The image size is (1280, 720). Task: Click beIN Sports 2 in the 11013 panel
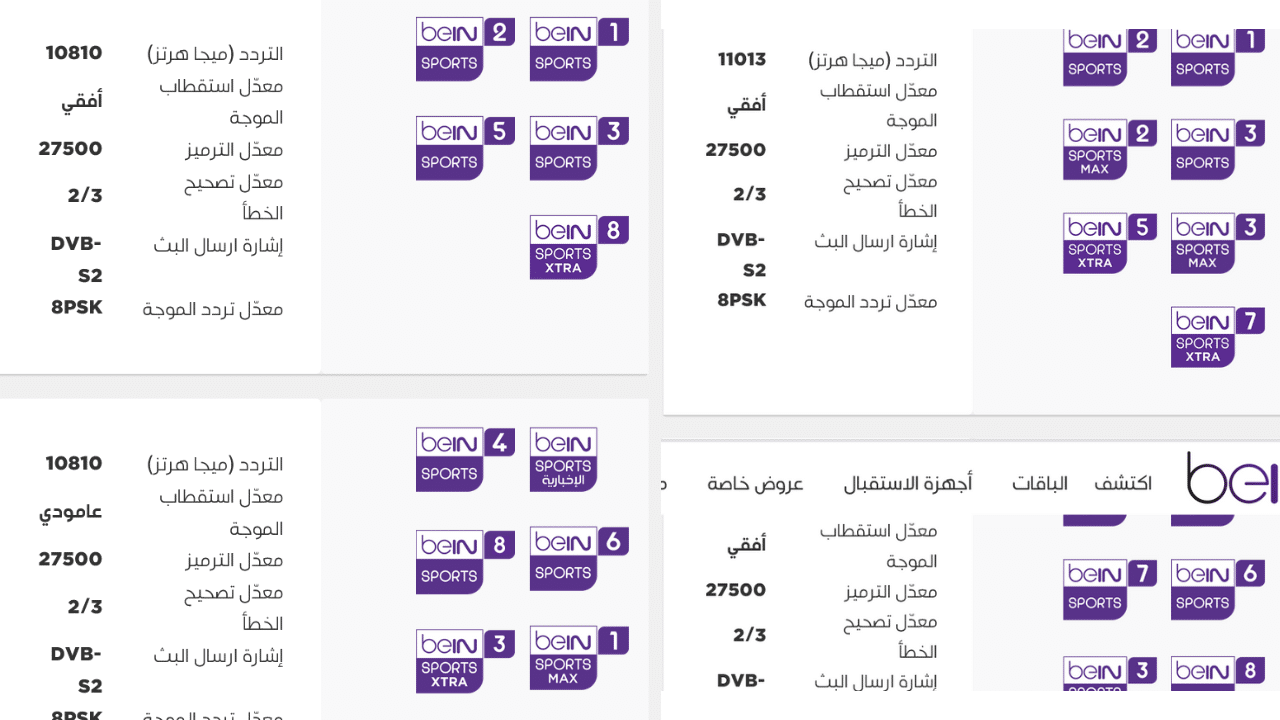[1109, 57]
